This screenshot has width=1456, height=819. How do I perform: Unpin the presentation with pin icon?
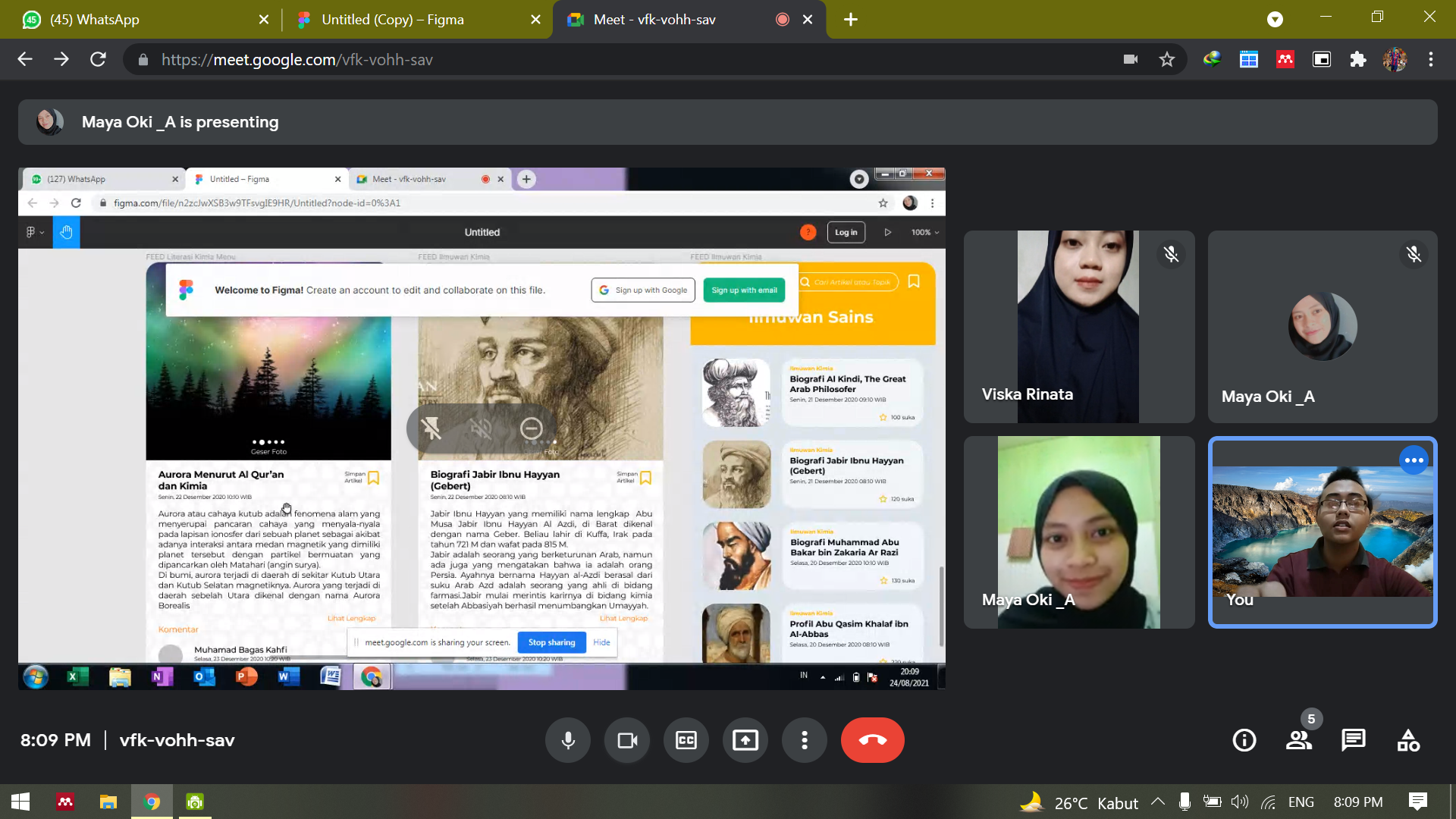tap(431, 429)
